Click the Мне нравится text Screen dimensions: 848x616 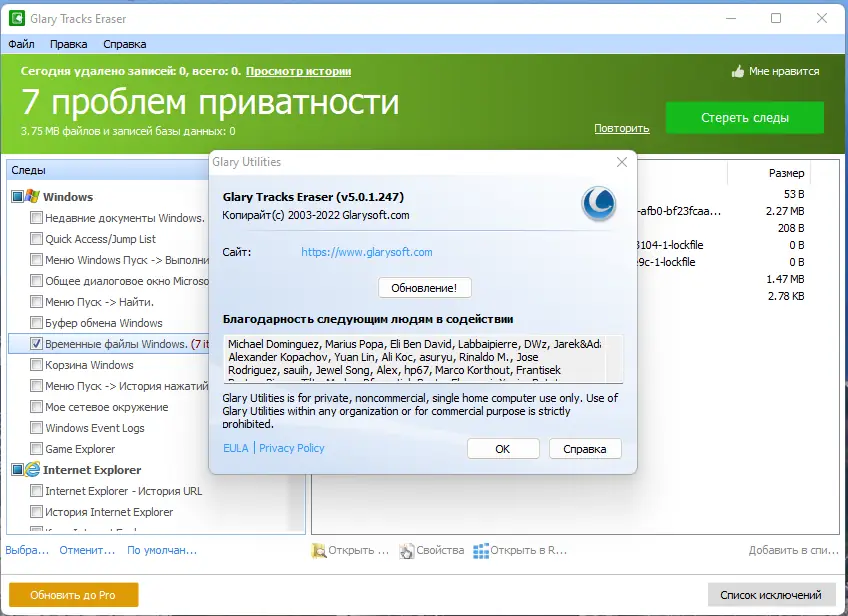784,71
